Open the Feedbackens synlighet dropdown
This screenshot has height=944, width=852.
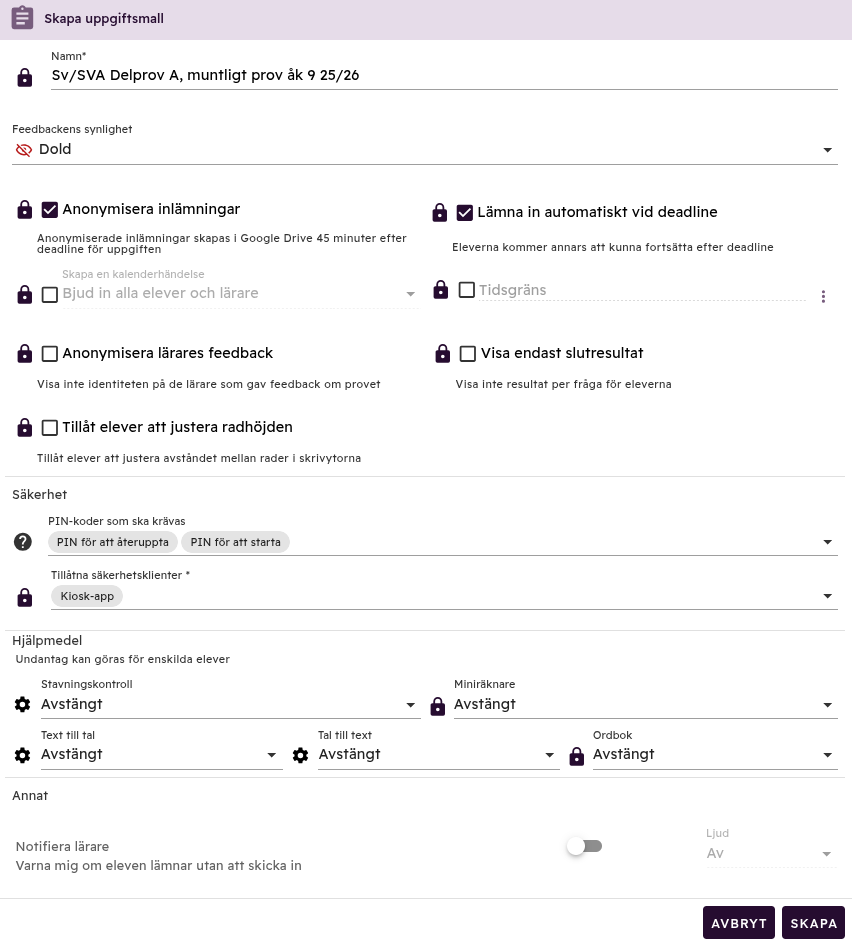425,150
